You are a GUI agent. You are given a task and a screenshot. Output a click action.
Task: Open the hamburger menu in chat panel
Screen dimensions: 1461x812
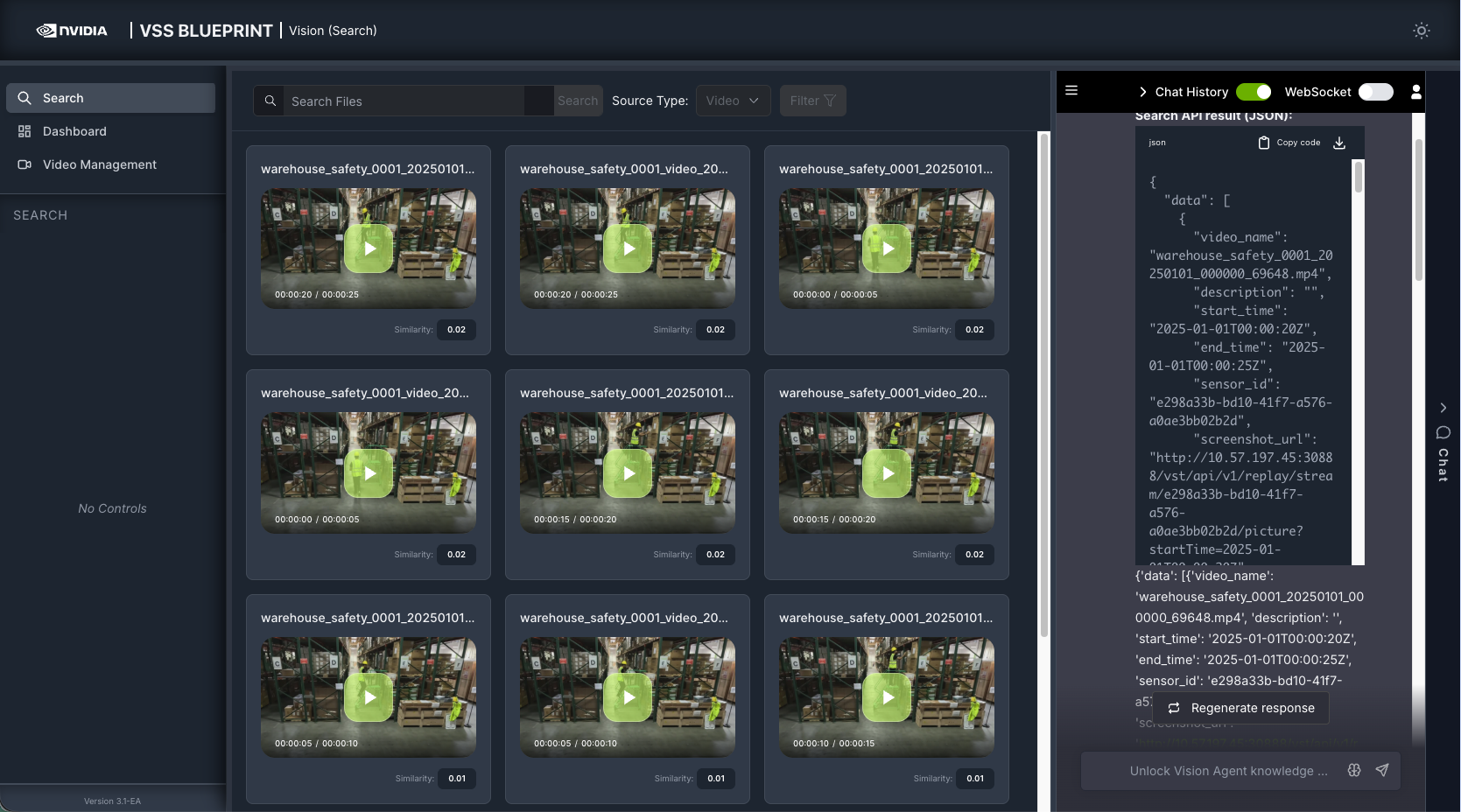1071,91
